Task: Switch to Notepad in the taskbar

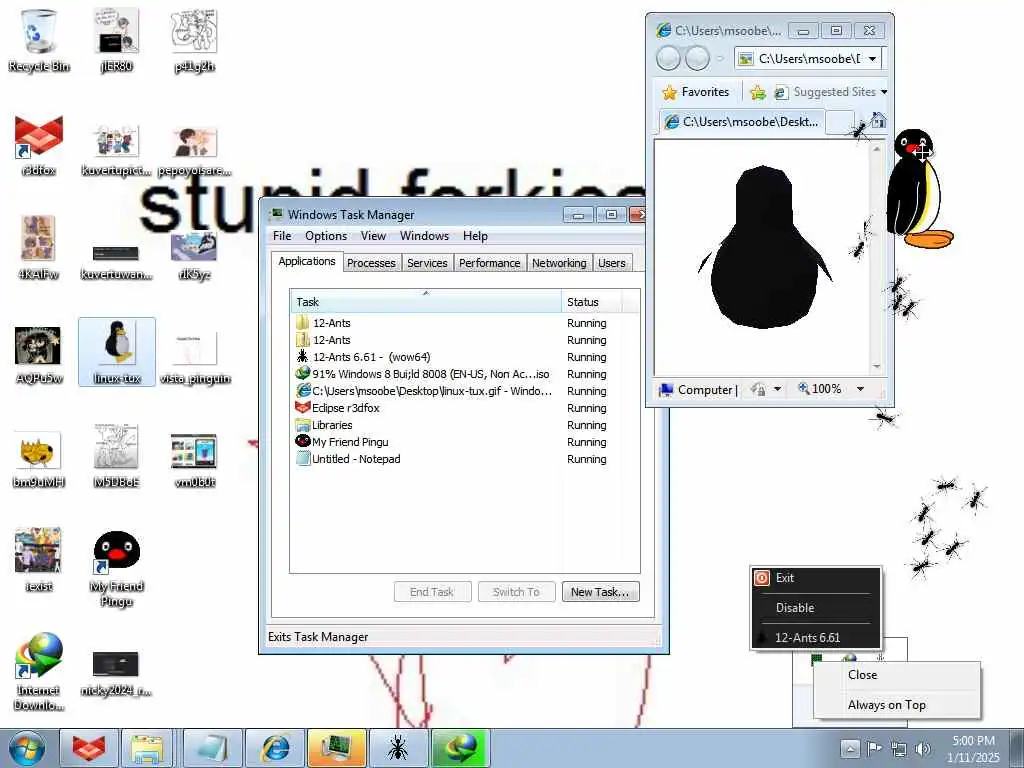Action: 212,748
